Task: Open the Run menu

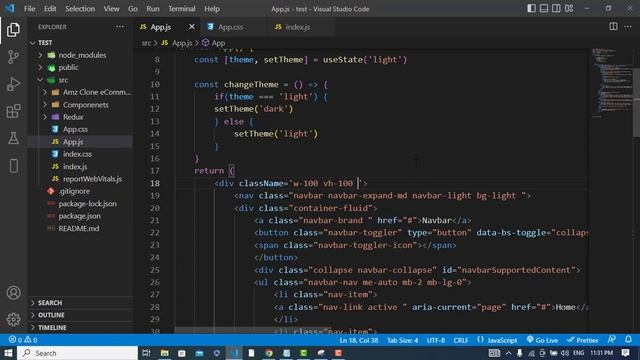Action: point(153,9)
